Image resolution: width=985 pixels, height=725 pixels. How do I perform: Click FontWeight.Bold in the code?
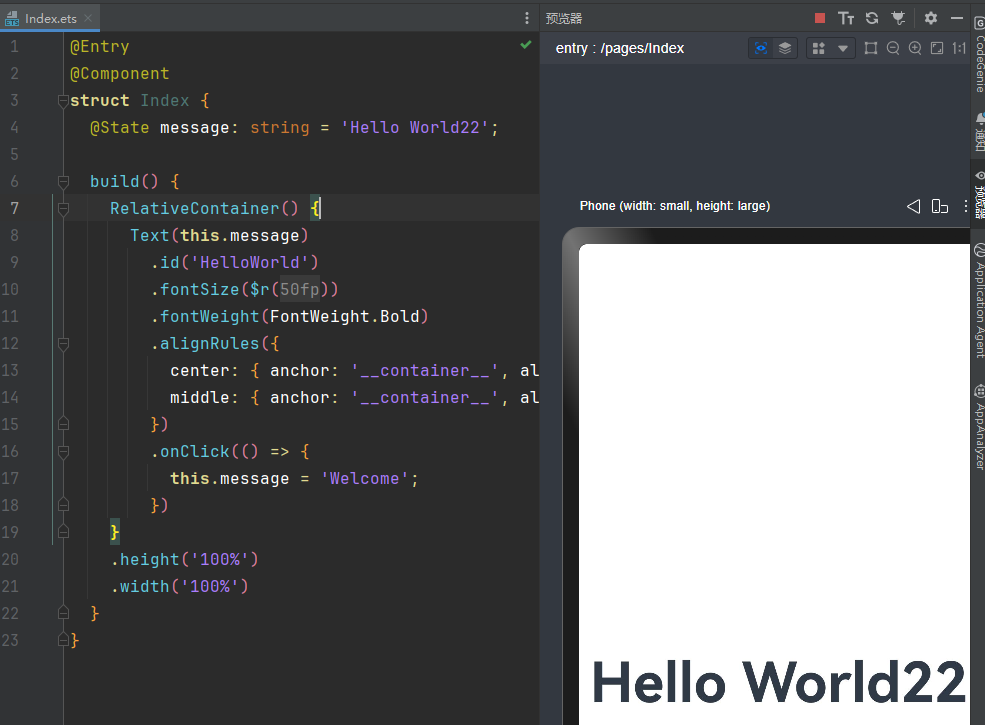click(x=344, y=317)
